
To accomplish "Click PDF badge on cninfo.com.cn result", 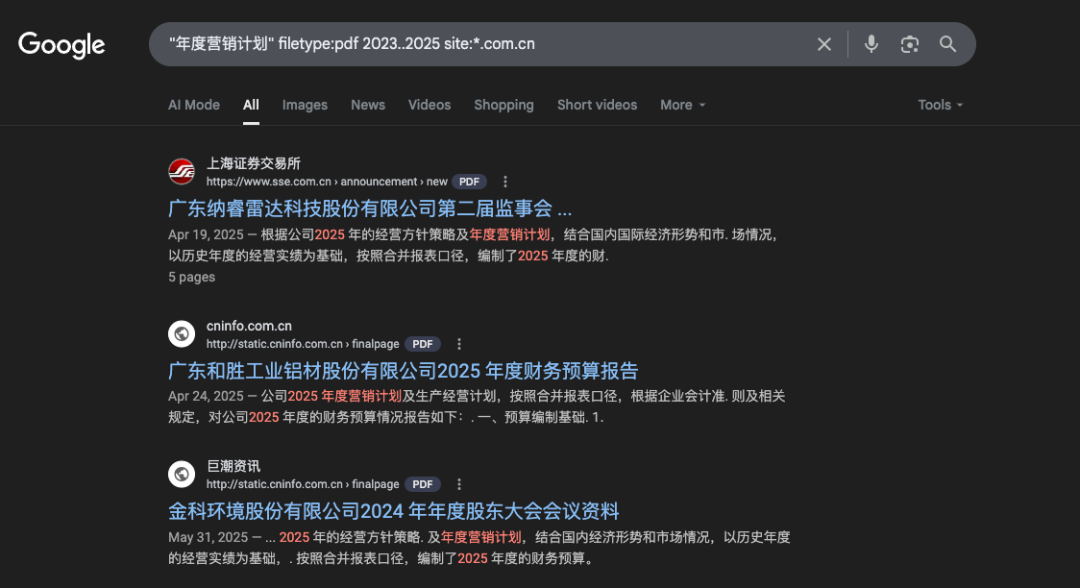I will (x=422, y=344).
